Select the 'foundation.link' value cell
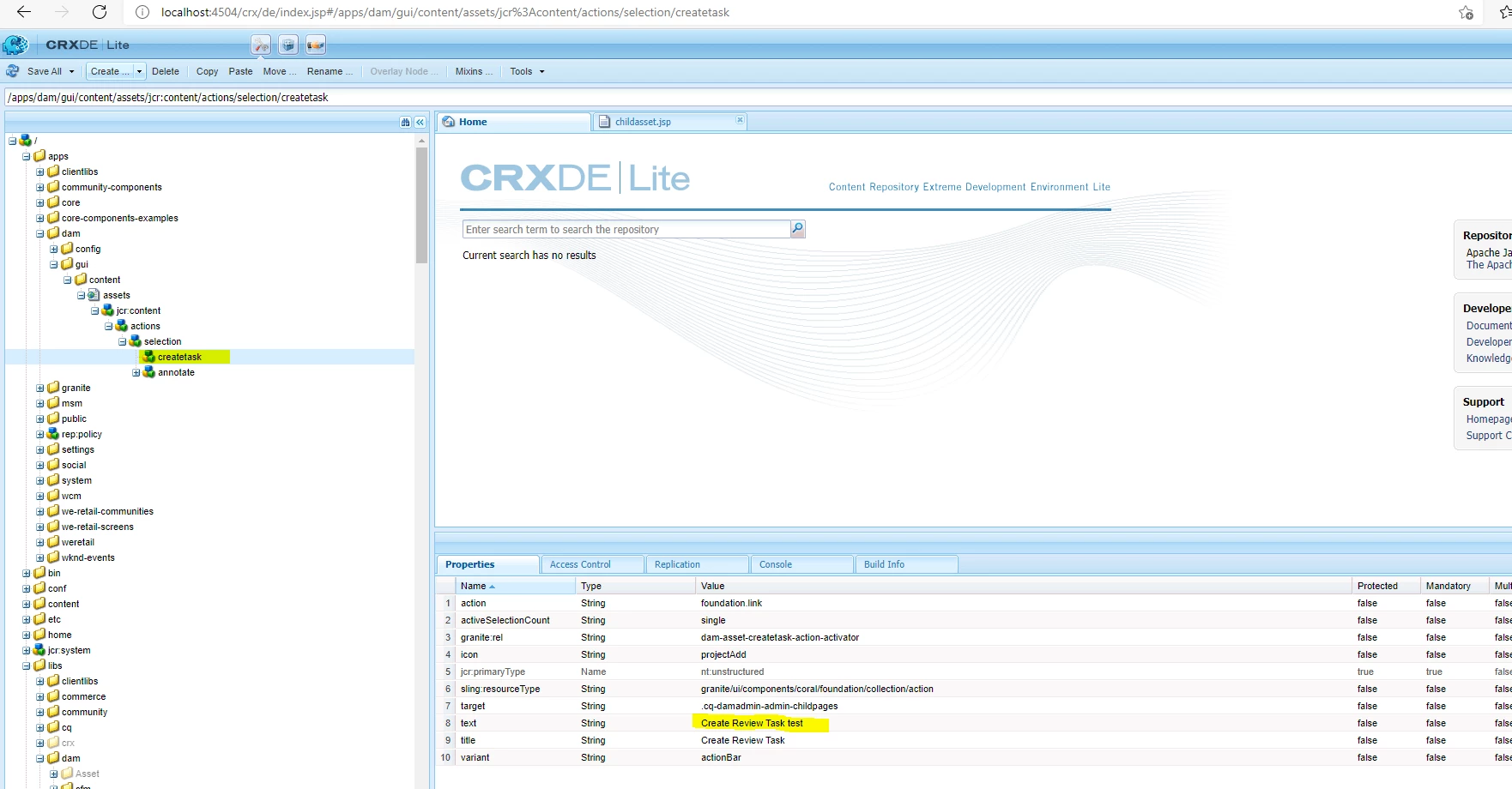Image resolution: width=1512 pixels, height=789 pixels. click(x=1023, y=603)
